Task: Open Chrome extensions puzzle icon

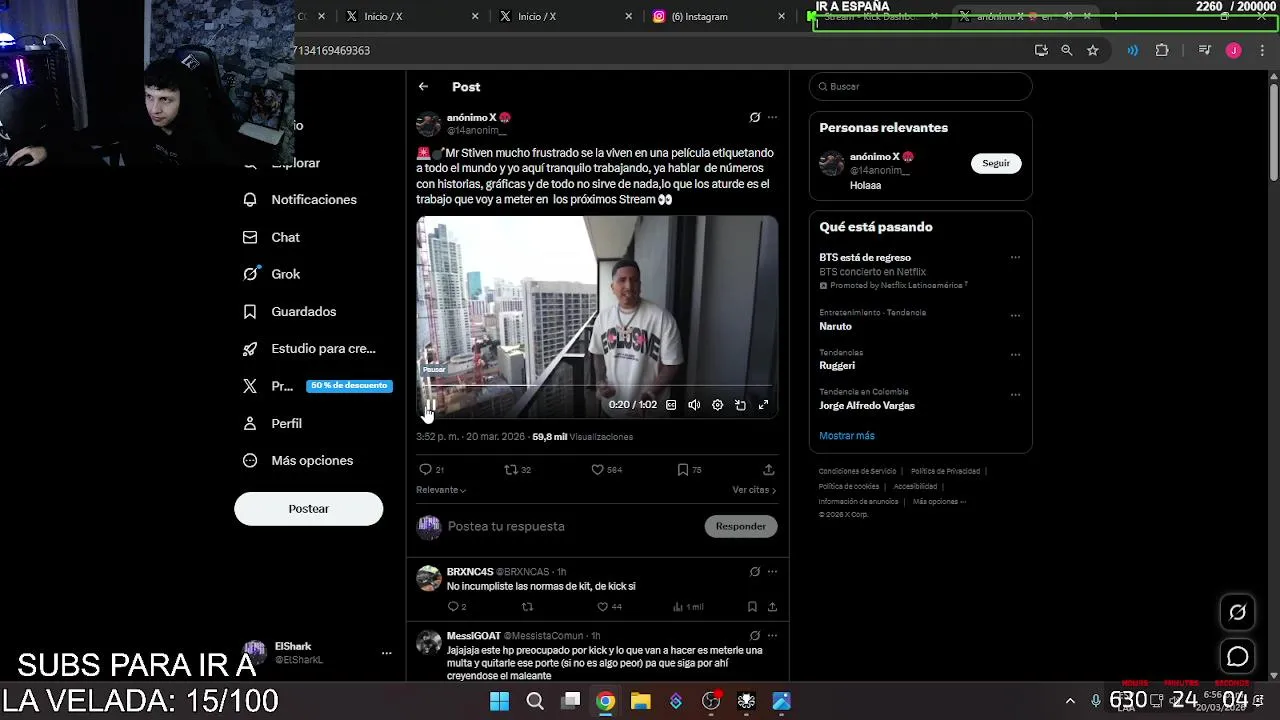Action: click(1162, 50)
